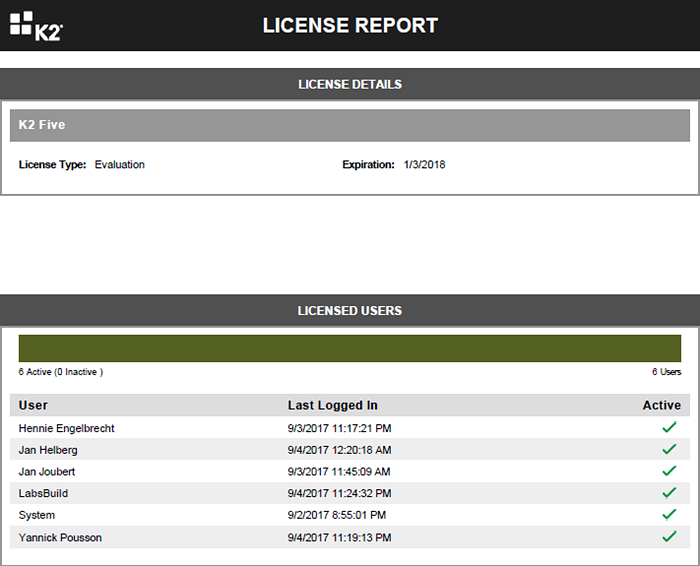Viewport: 700px width, 566px height.
Task: Click the Last Logged In column header
Action: (333, 405)
